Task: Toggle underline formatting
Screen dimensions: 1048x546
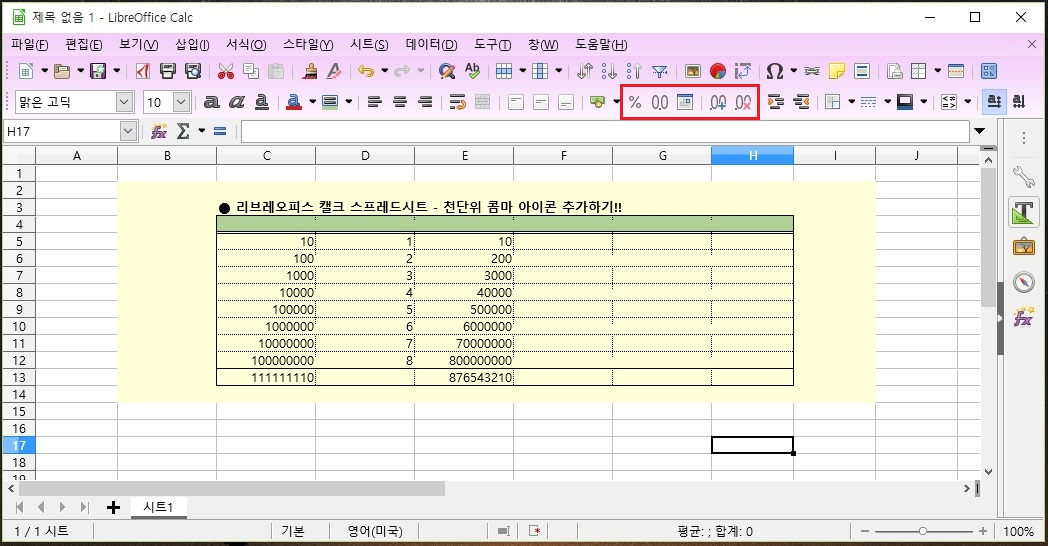Action: click(x=262, y=102)
